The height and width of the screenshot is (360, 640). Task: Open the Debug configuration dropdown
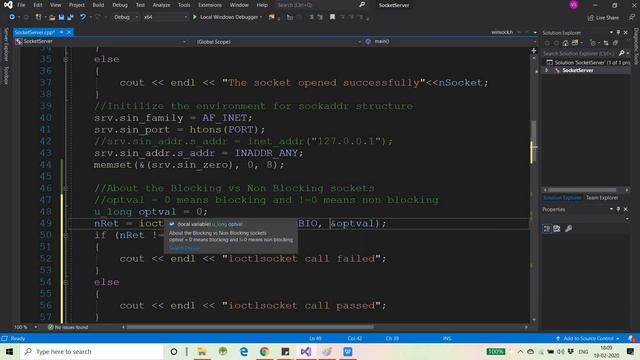(125, 17)
